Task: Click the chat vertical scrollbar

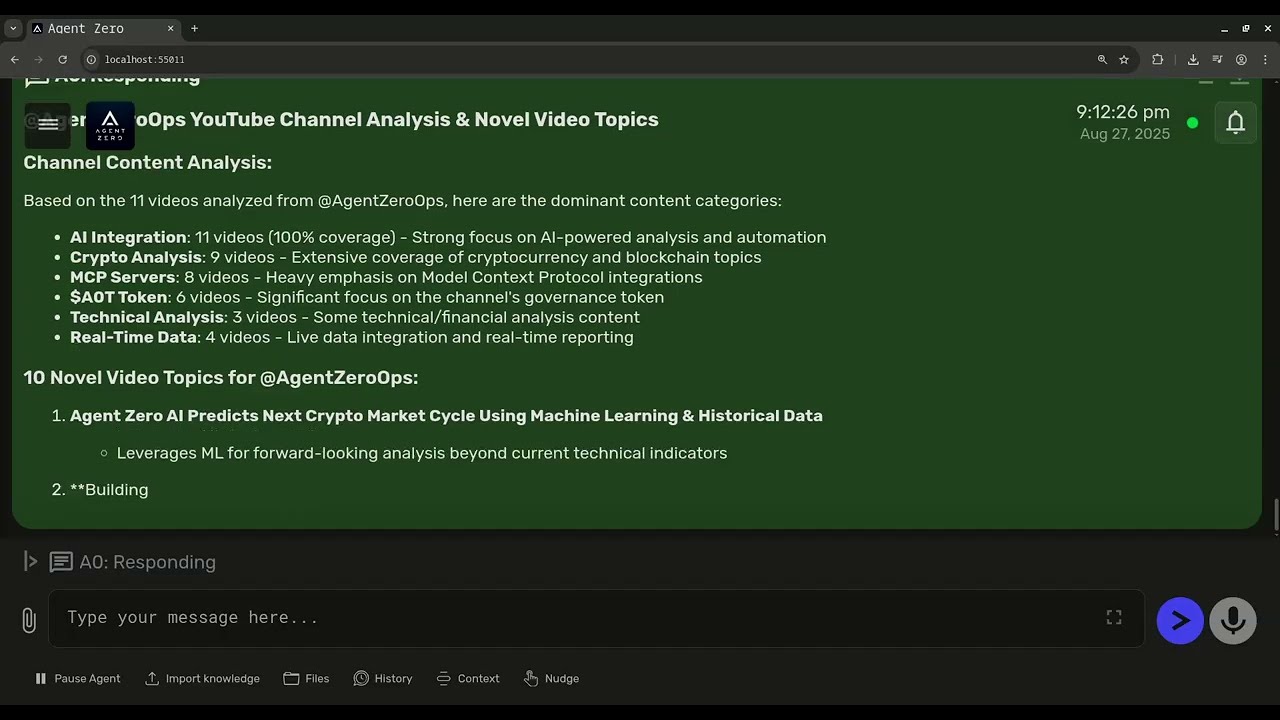Action: pos(1274,516)
